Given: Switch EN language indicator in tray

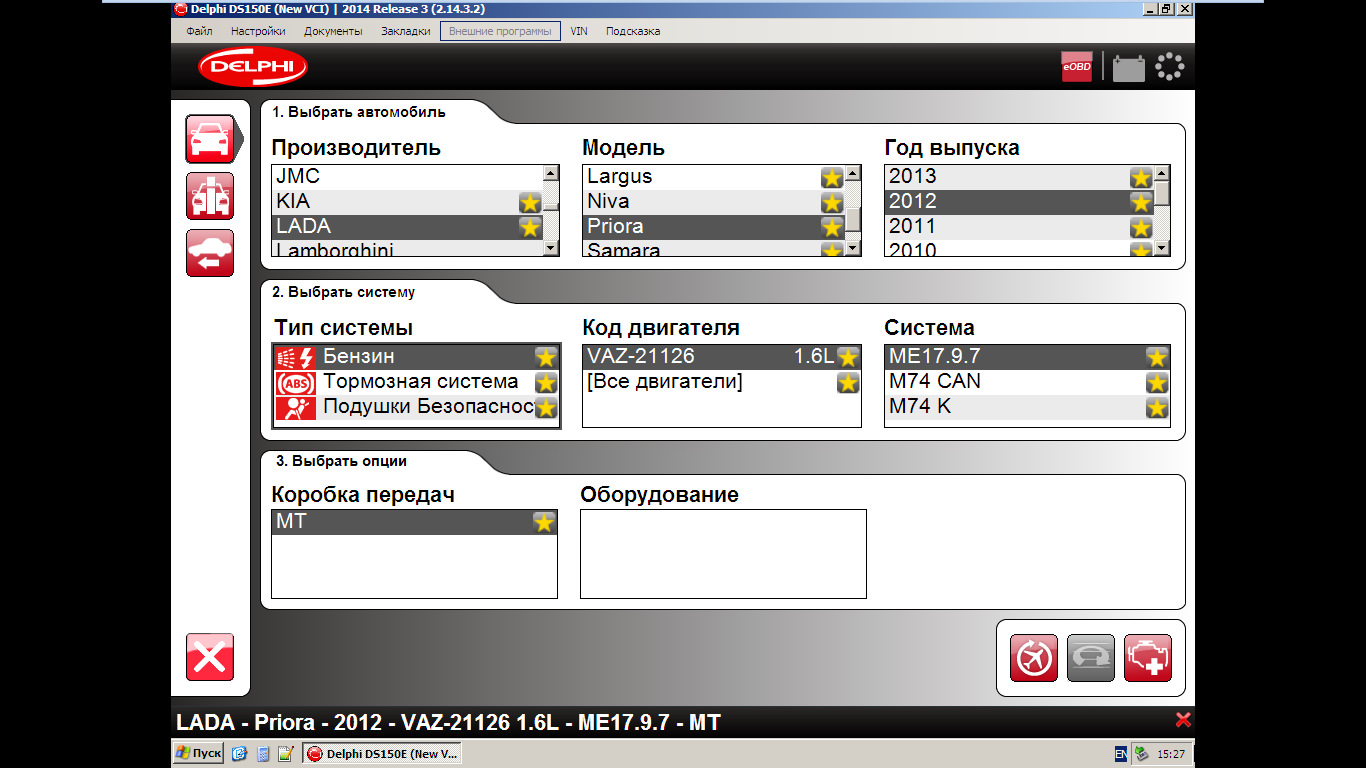Looking at the screenshot, I should click(x=1121, y=754).
